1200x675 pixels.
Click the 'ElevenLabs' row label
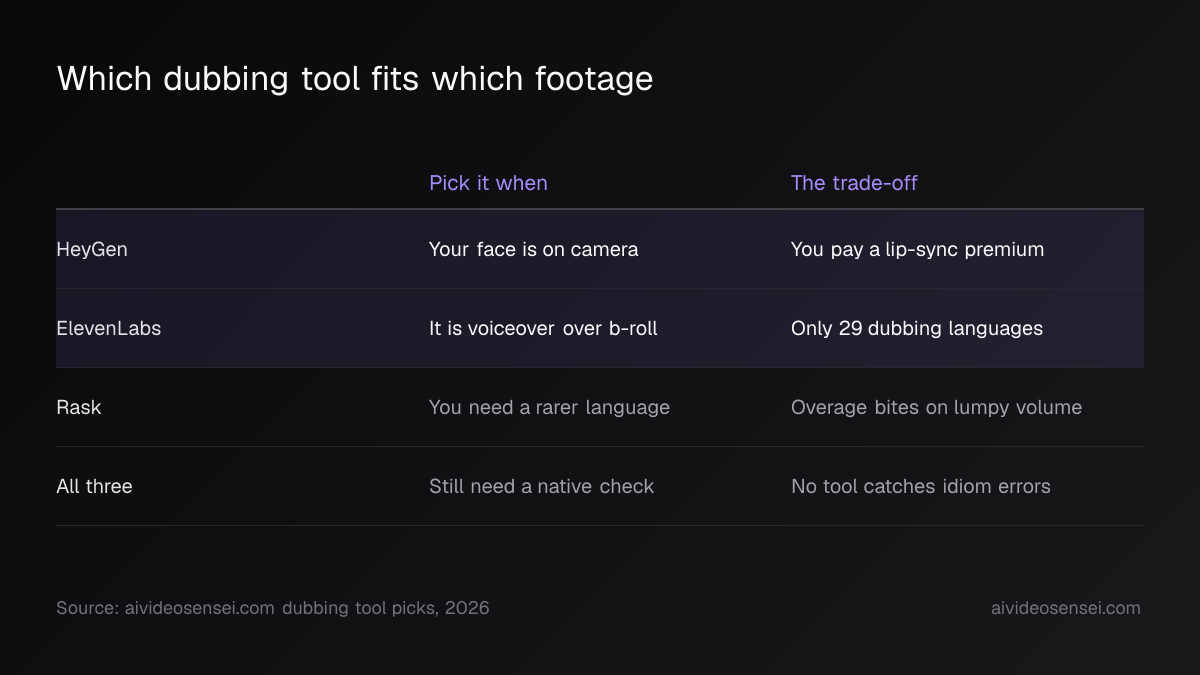point(109,328)
